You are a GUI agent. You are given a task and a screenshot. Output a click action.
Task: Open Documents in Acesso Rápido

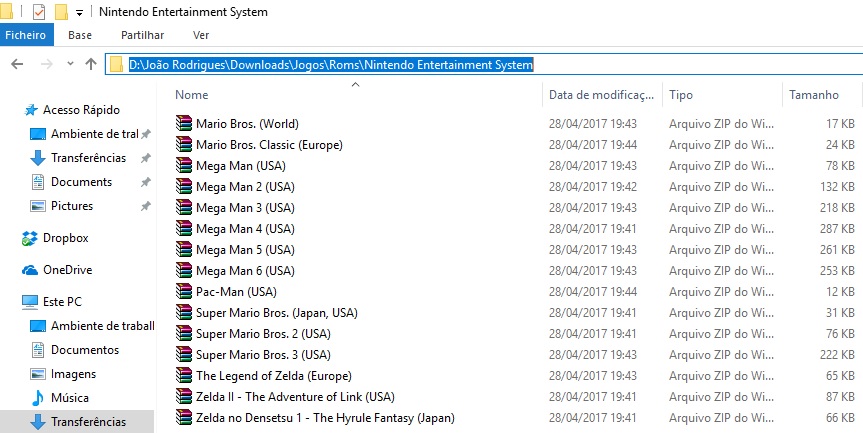[81, 182]
